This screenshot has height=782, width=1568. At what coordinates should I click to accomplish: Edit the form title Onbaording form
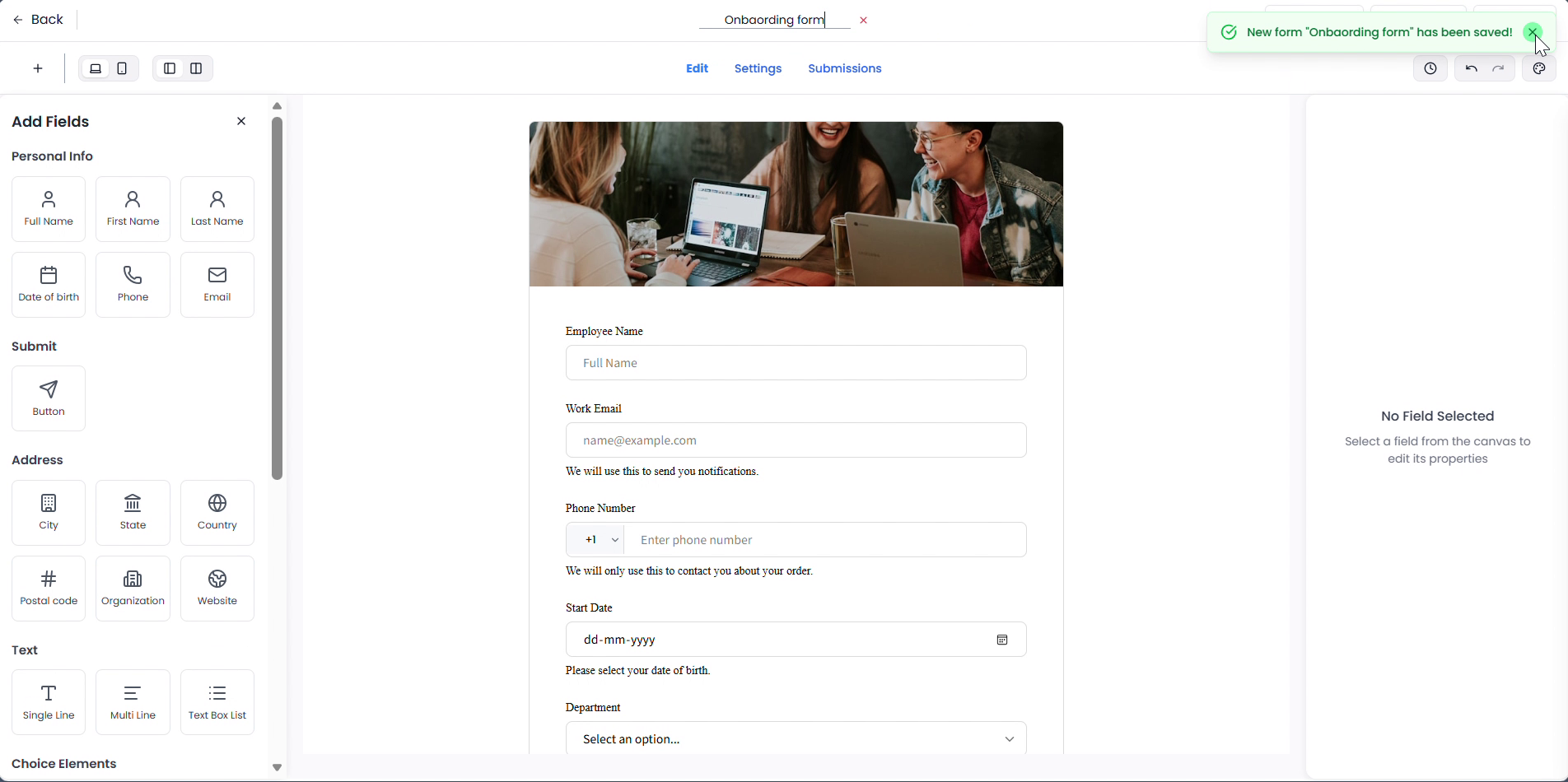774,21
